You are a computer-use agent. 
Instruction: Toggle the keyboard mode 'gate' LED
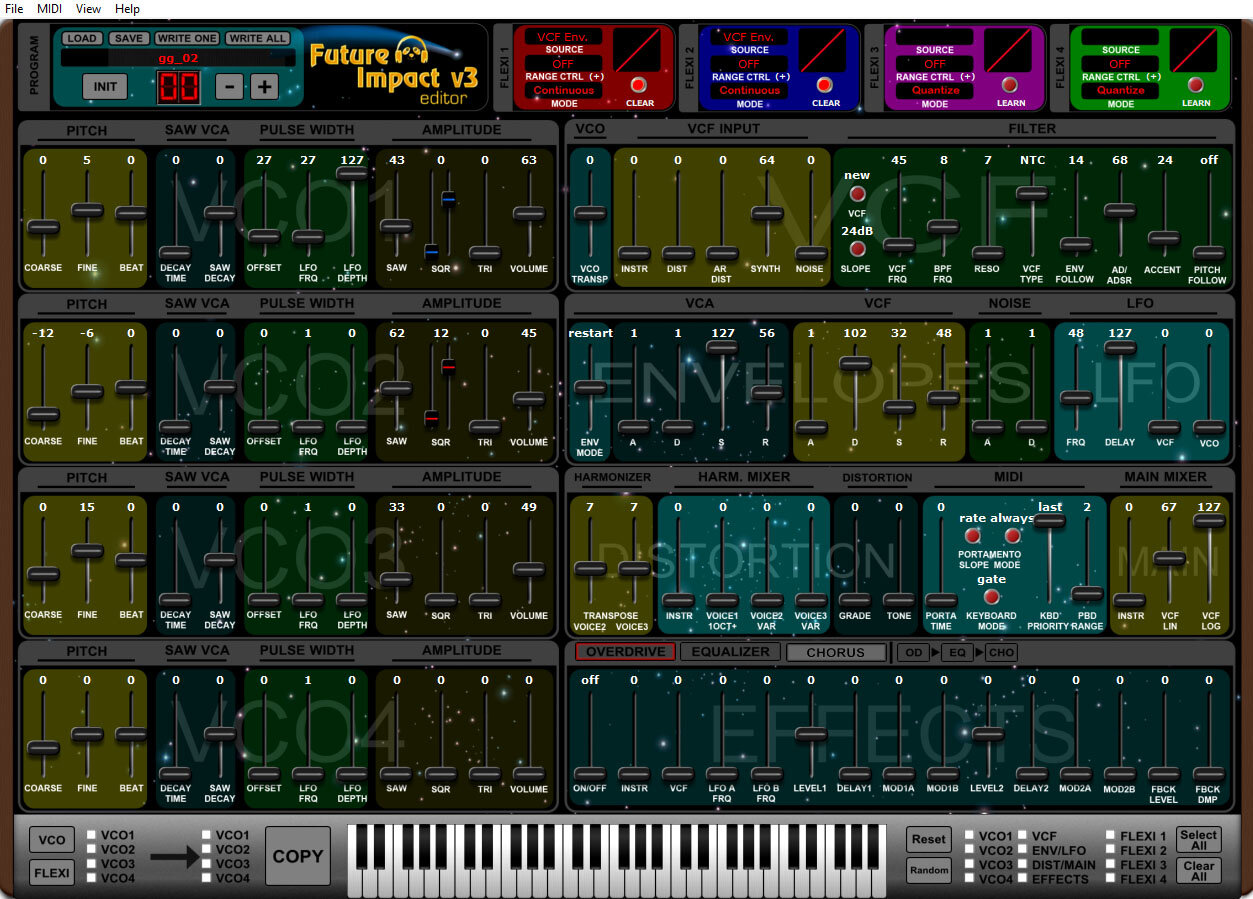click(x=991, y=597)
